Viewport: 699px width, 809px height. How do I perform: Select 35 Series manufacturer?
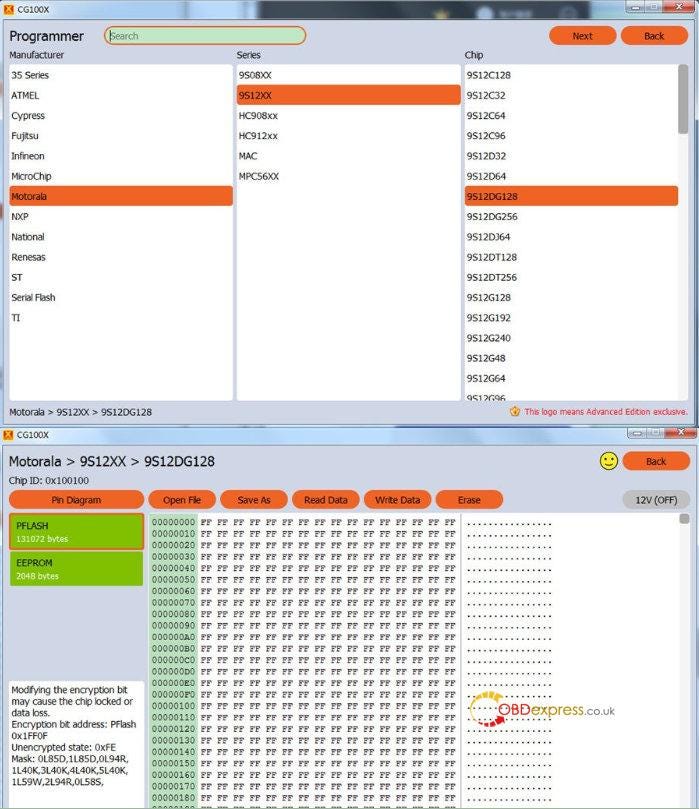[x=121, y=75]
